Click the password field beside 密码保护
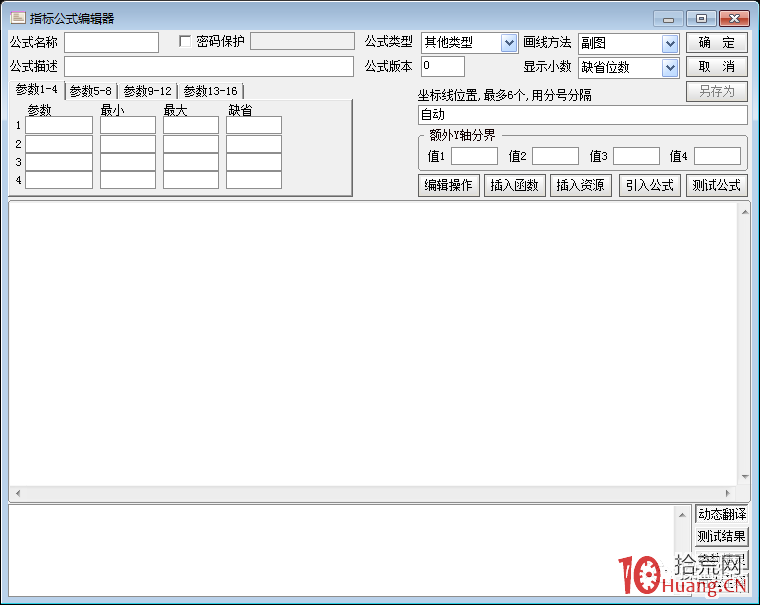This screenshot has width=760, height=605. 302,41
